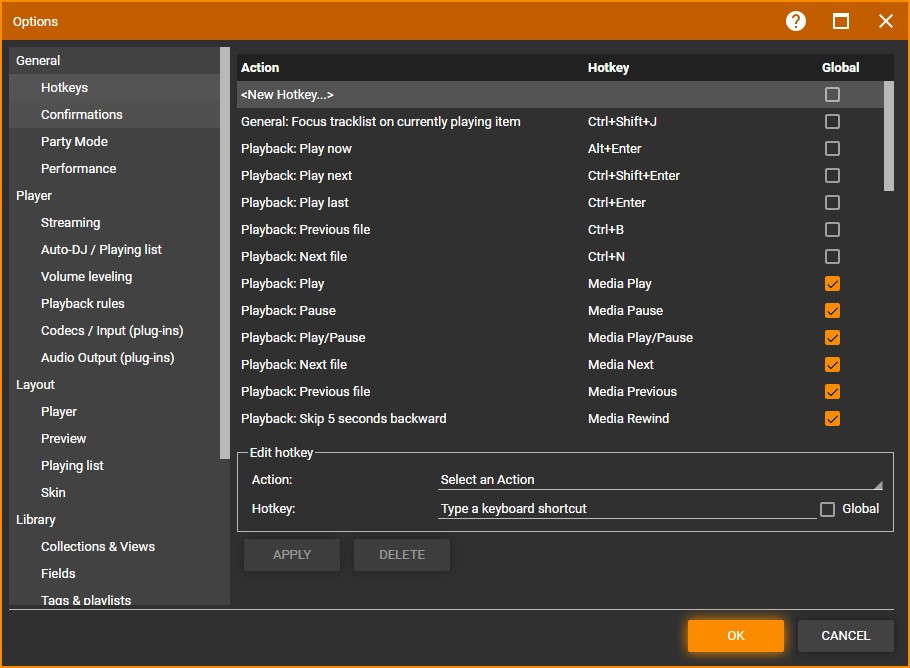Go to Volume leveling settings

click(86, 277)
